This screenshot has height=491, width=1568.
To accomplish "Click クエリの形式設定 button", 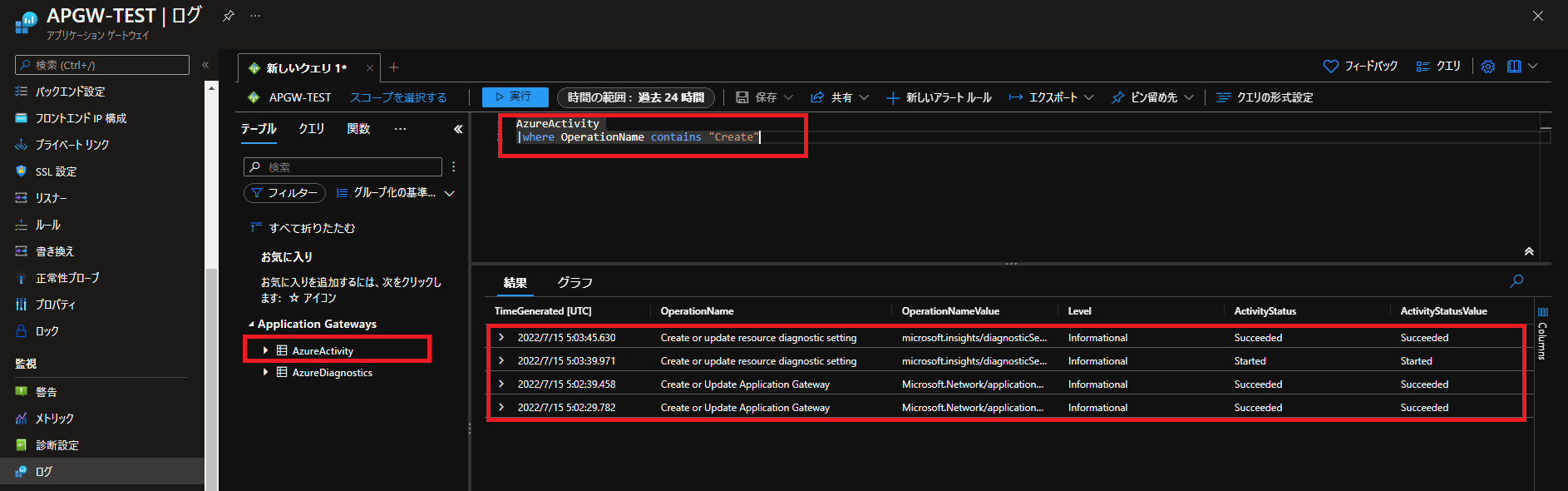I will (1265, 97).
